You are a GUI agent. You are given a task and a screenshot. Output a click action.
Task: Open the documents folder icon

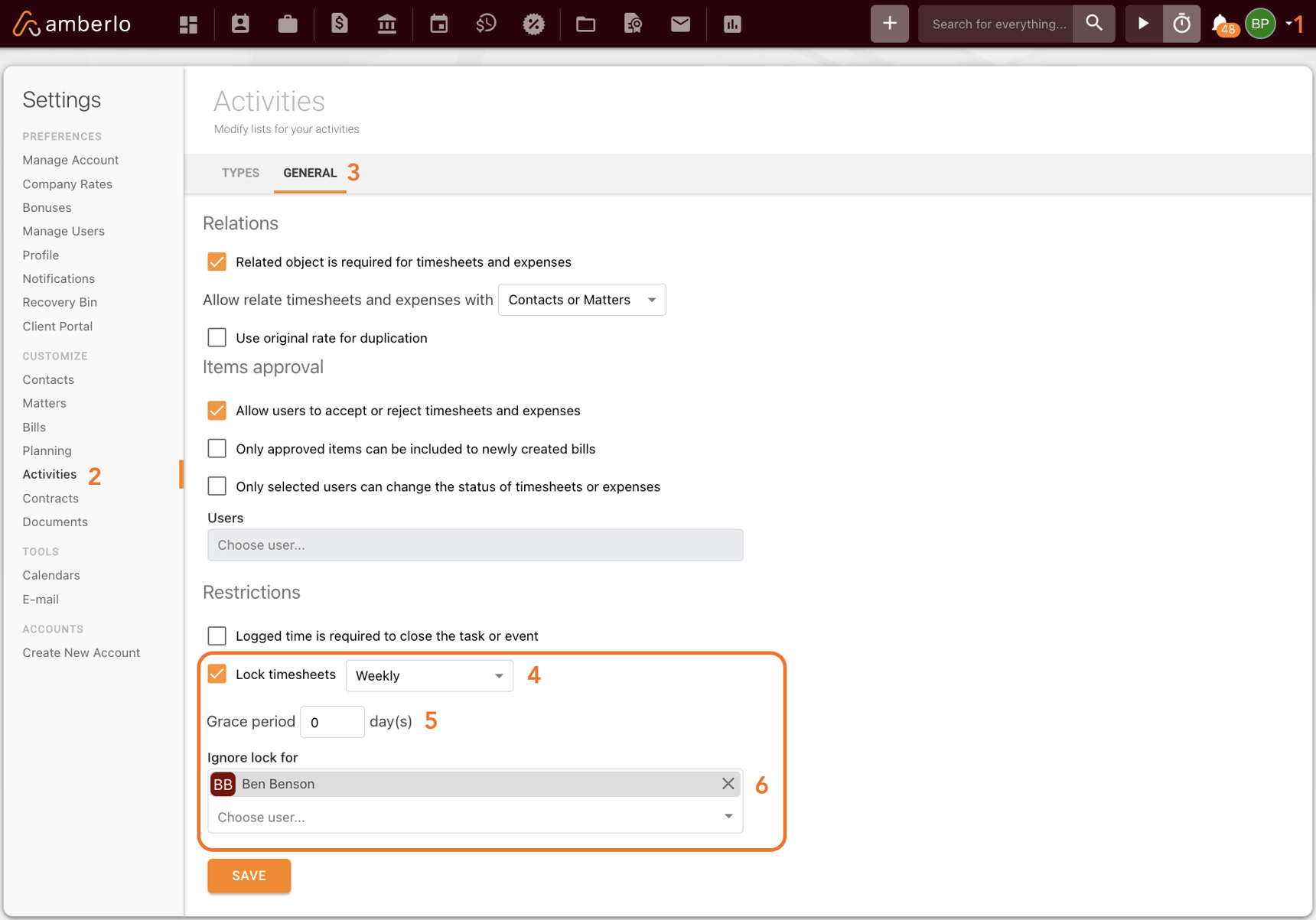click(585, 24)
